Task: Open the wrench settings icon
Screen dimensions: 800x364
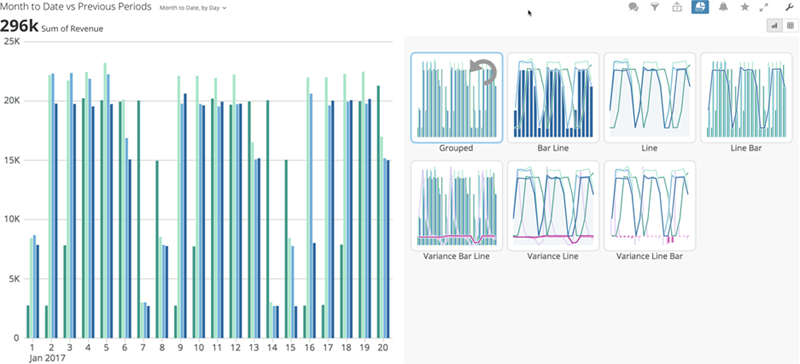Action: pyautogui.click(x=789, y=7)
